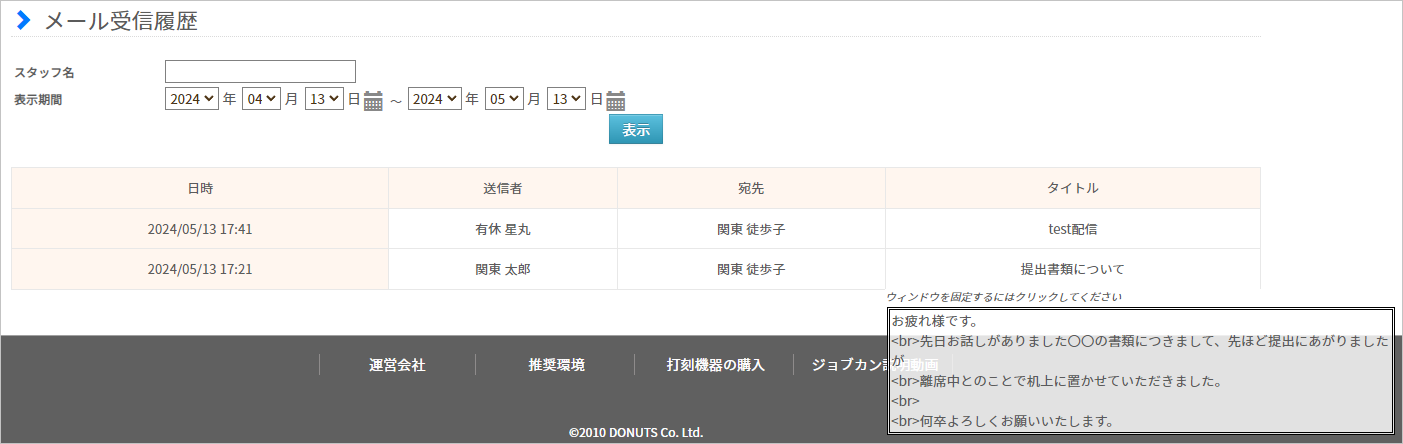Expand the start month dropdown showing 04
This screenshot has height=444, width=1403.
pos(260,99)
